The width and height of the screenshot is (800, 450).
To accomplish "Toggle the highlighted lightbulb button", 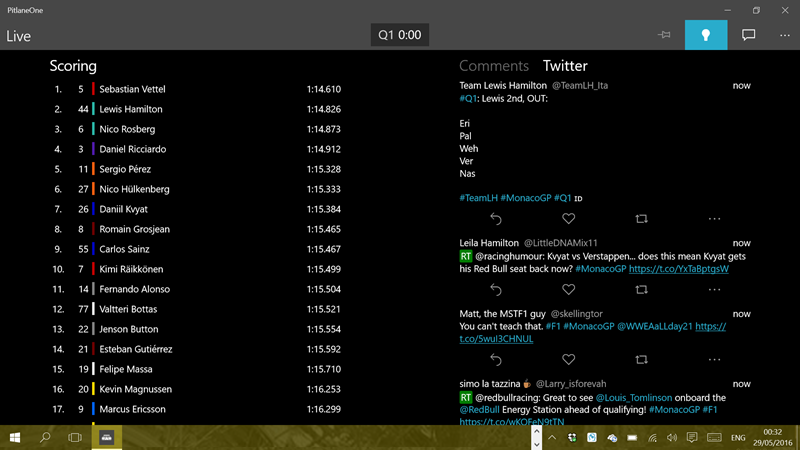I will [706, 35].
